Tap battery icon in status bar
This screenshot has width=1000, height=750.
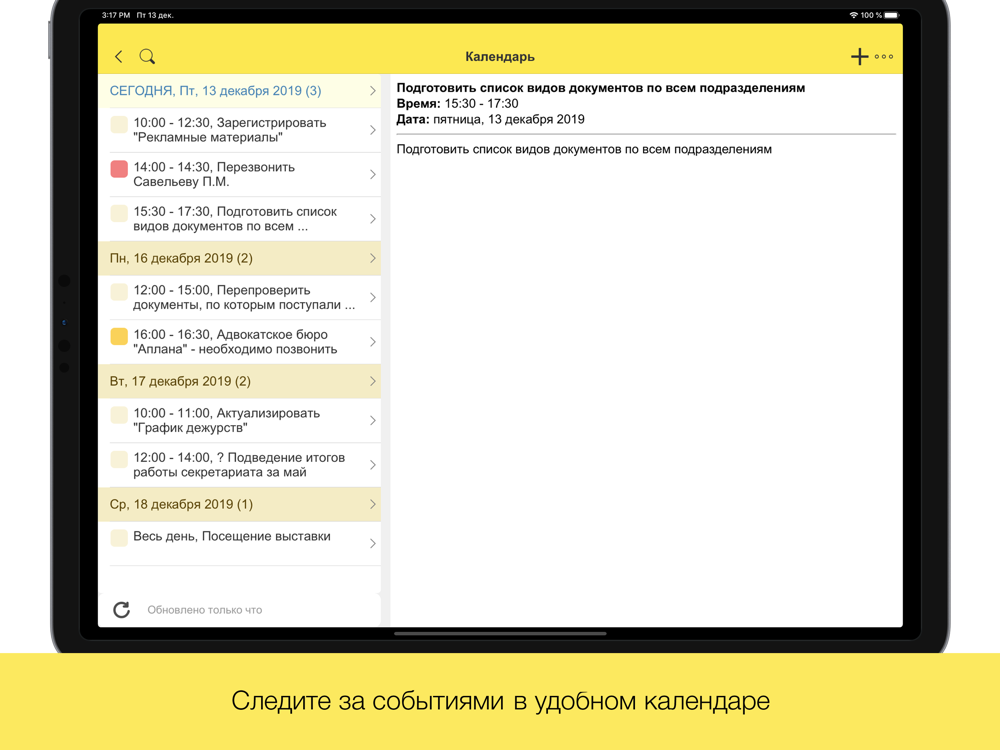tap(892, 15)
